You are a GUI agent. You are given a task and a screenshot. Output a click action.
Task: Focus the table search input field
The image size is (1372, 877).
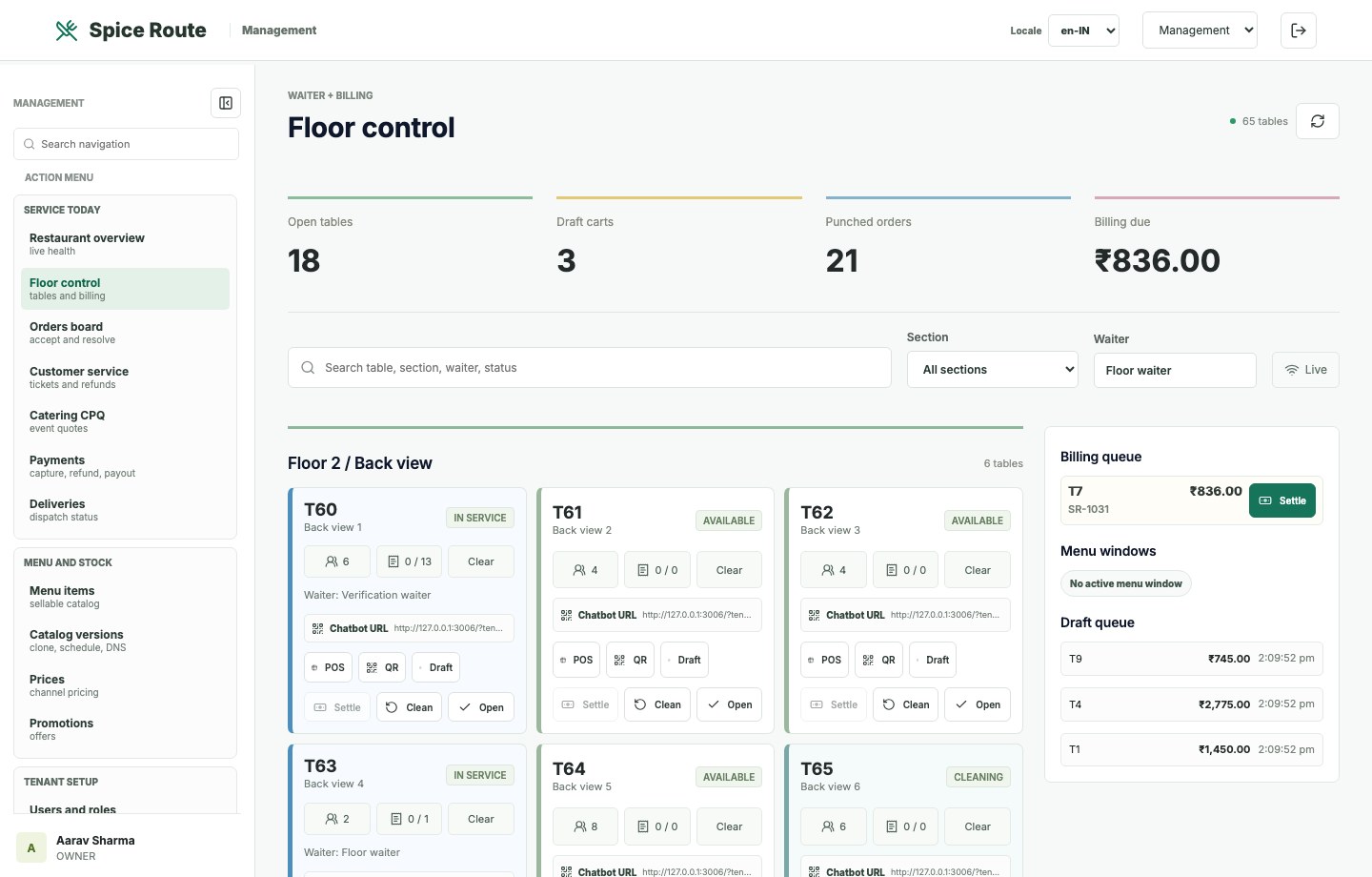coord(590,367)
